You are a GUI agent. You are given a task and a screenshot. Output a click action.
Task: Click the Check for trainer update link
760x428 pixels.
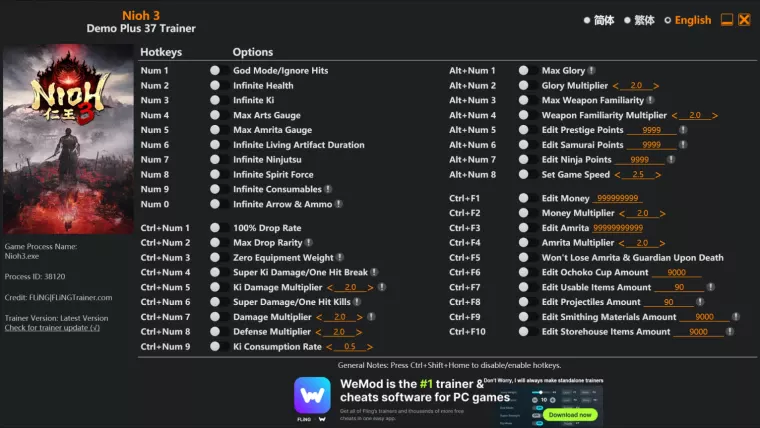[x=52, y=327]
